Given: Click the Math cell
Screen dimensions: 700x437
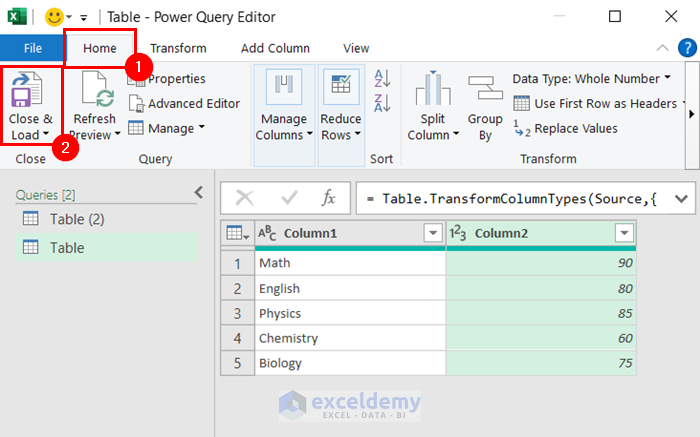Looking at the screenshot, I should tap(350, 263).
